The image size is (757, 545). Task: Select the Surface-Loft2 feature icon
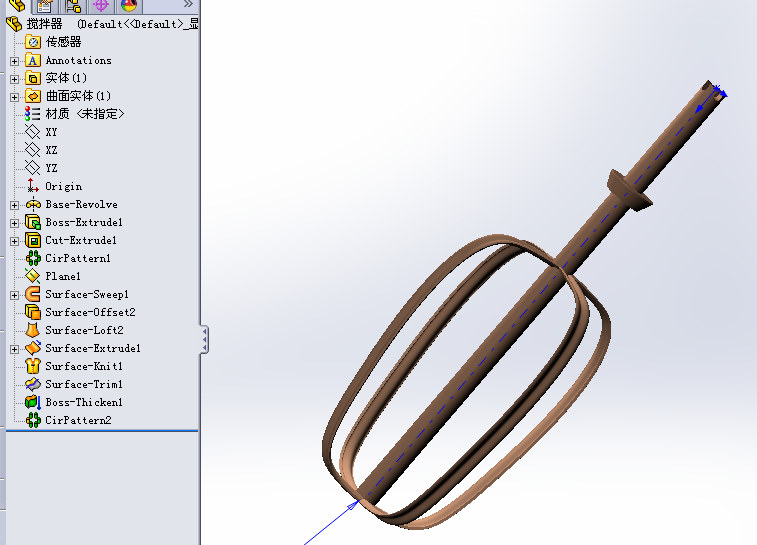pos(33,330)
